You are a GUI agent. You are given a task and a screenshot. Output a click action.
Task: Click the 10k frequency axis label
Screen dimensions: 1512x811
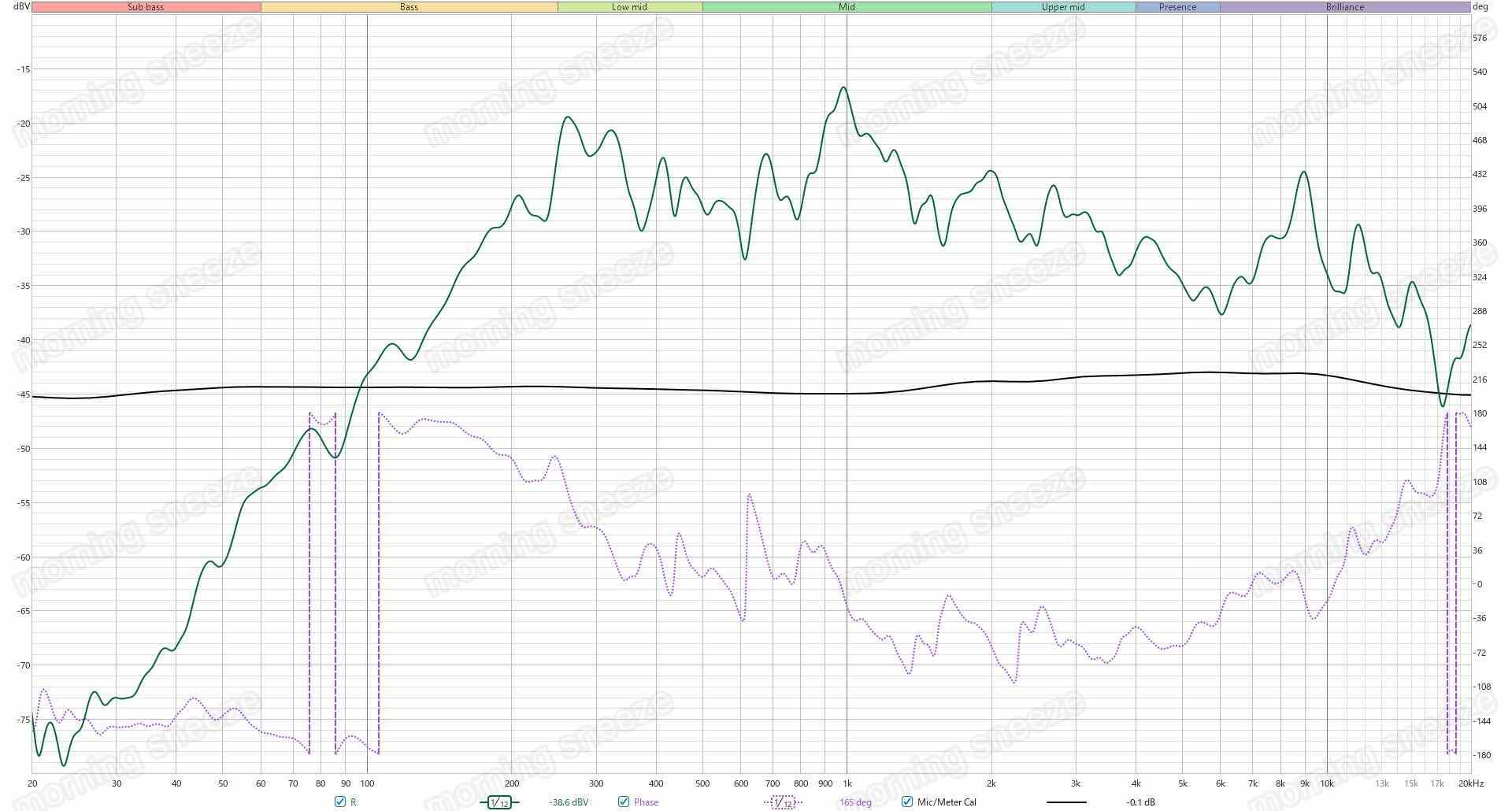1327,783
